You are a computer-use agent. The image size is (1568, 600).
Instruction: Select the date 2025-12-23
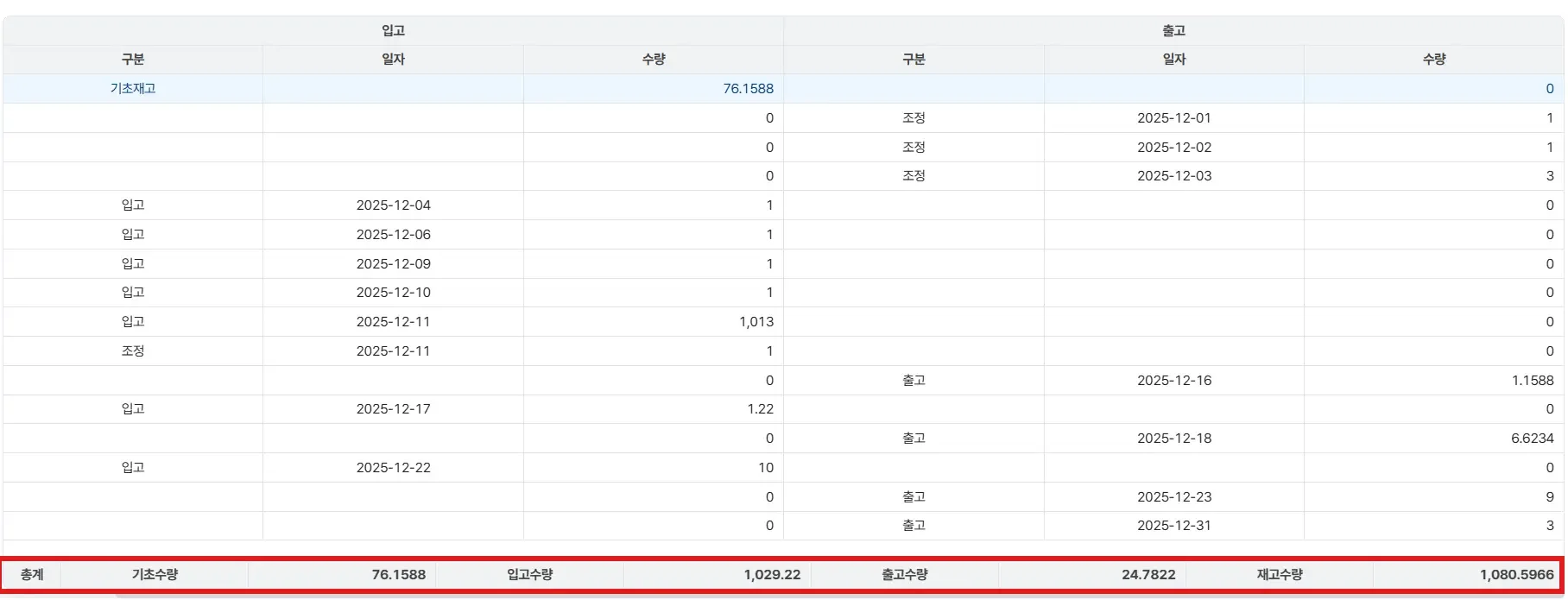(x=1174, y=497)
